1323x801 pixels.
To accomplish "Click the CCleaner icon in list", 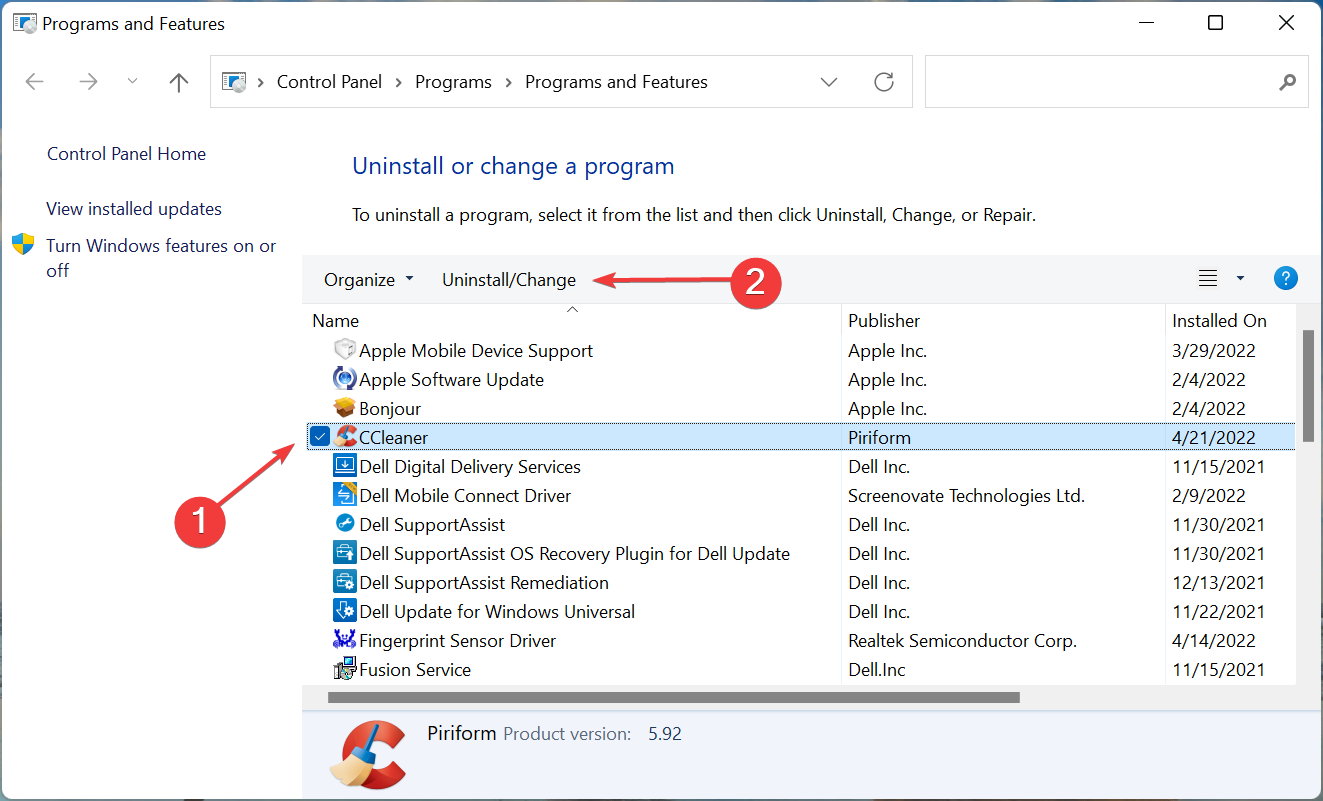I will [x=345, y=437].
